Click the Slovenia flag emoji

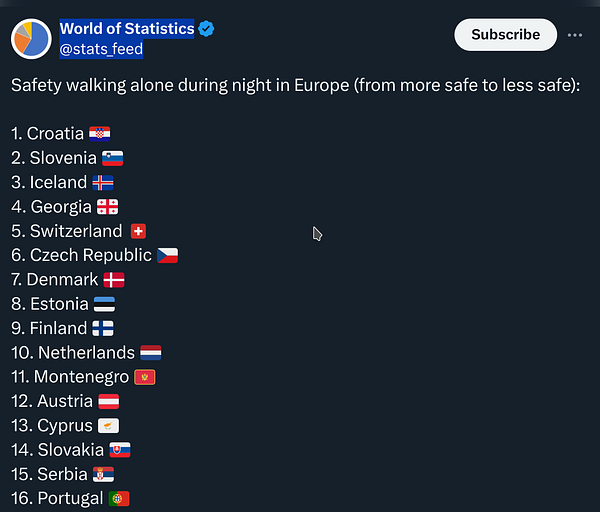pyautogui.click(x=112, y=158)
